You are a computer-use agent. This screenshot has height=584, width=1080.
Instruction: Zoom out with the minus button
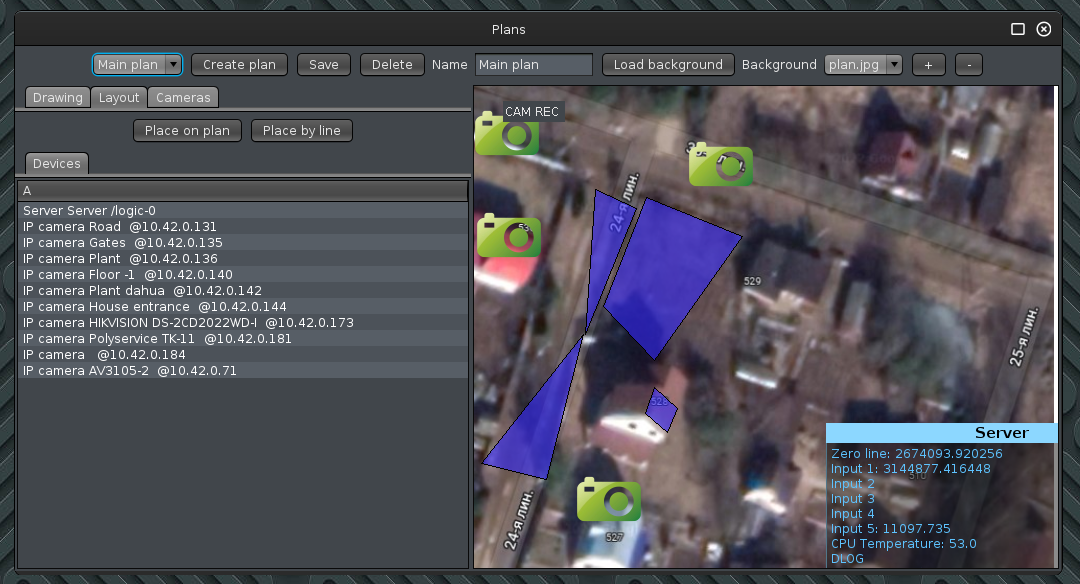pyautogui.click(x=968, y=65)
